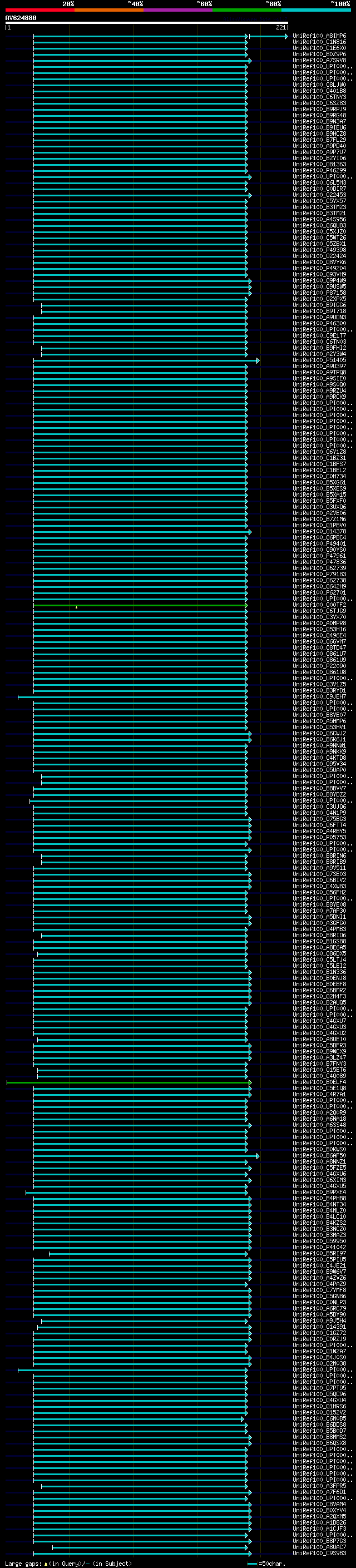Image resolution: width=356 pixels, height=1568 pixels.
Task: Select label UniRef100_P46299
Action: click(x=319, y=170)
